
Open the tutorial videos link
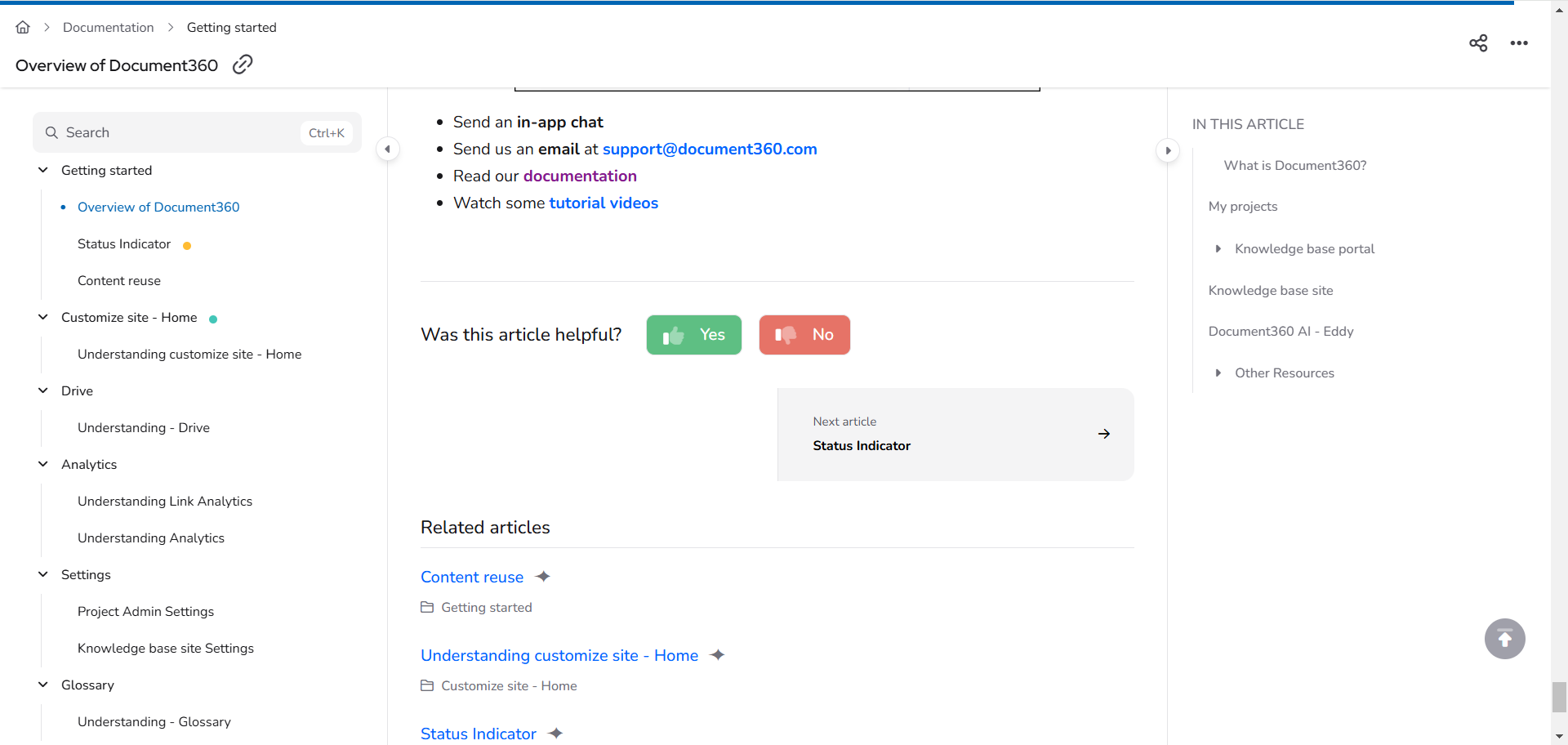[x=604, y=203]
